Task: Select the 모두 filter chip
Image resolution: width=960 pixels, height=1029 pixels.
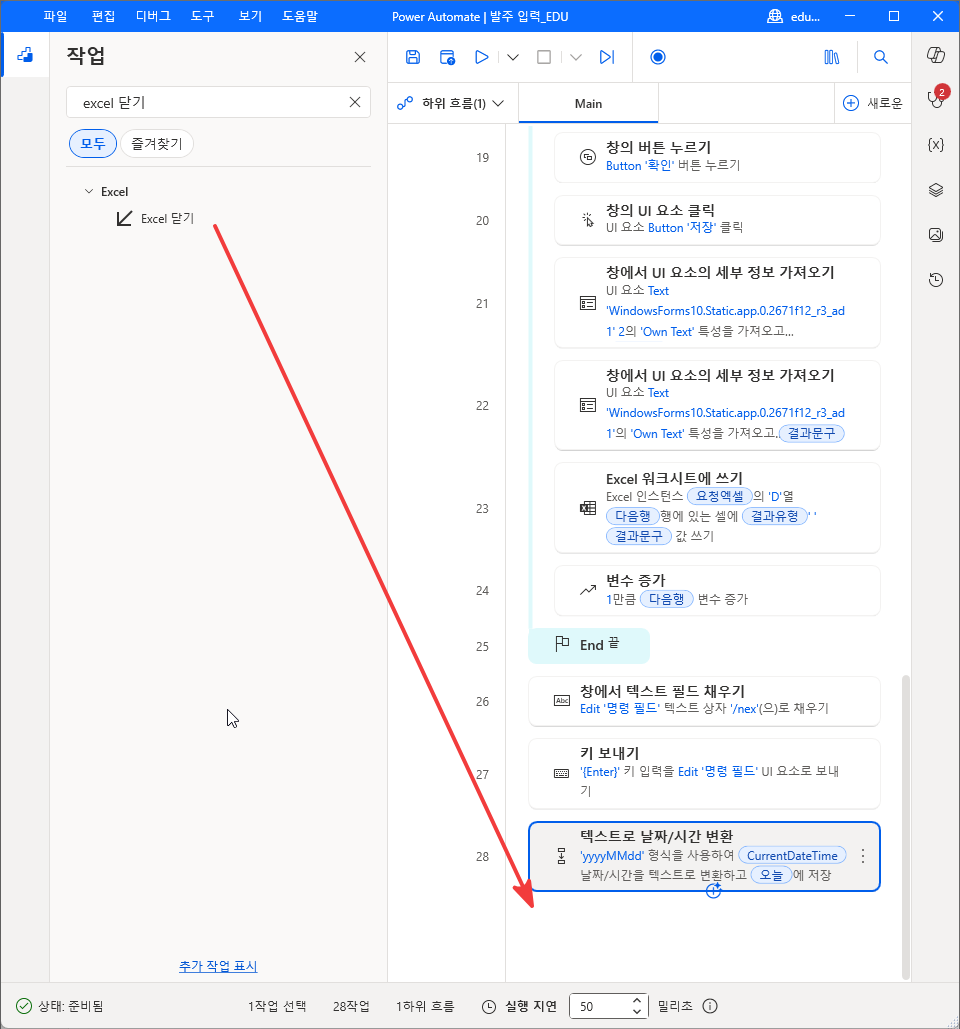Action: pos(93,144)
